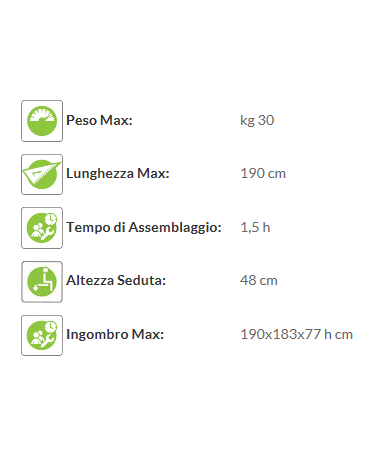Click the assembly time icon beside Tempo di Assemblaggio
370x474 pixels.
pyautogui.click(x=42, y=228)
